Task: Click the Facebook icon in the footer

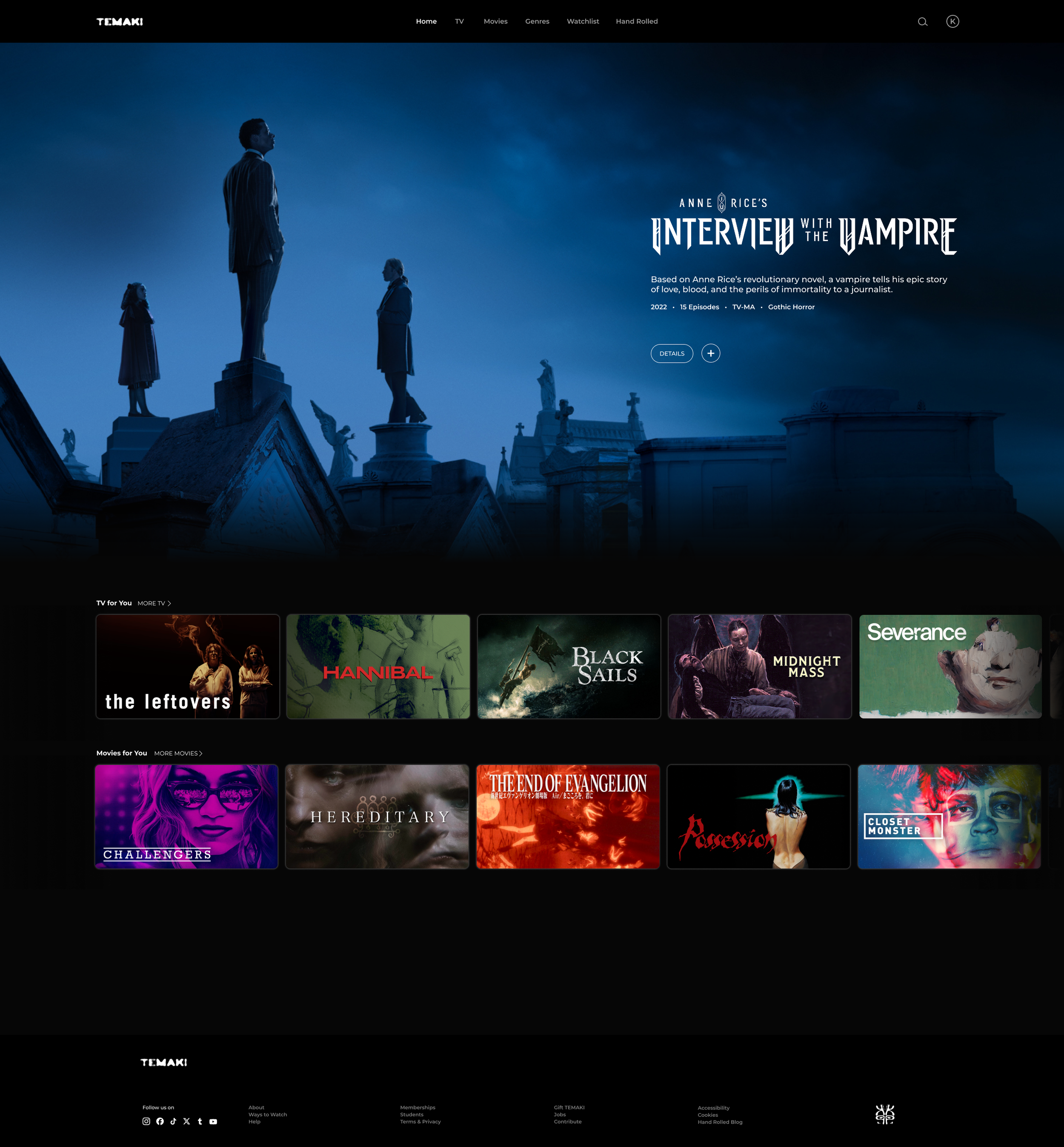Action: [x=160, y=1121]
